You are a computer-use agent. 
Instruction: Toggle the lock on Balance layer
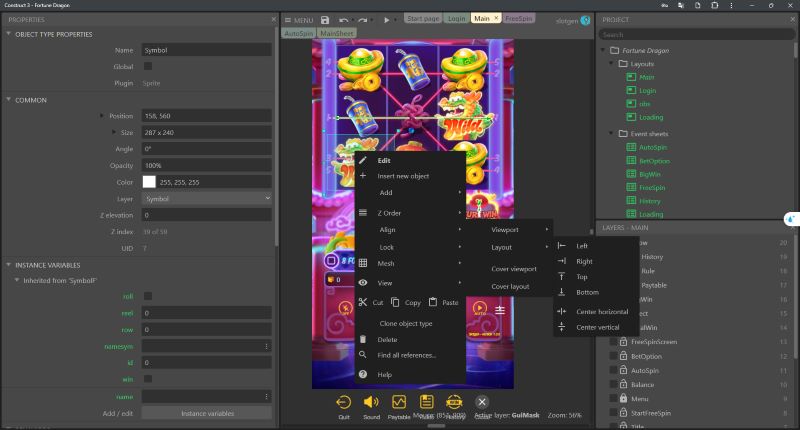point(623,384)
